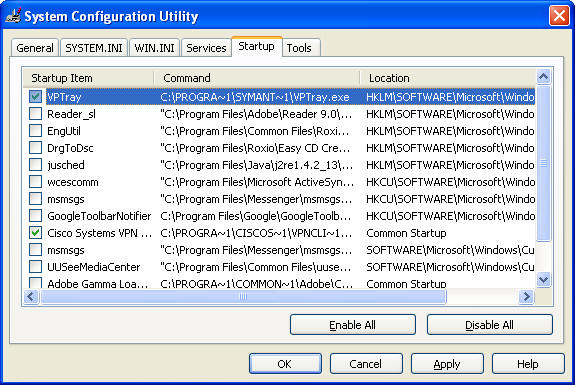This screenshot has height=385, width=575.
Task: Sort by the Location column header
Action: 448,78
